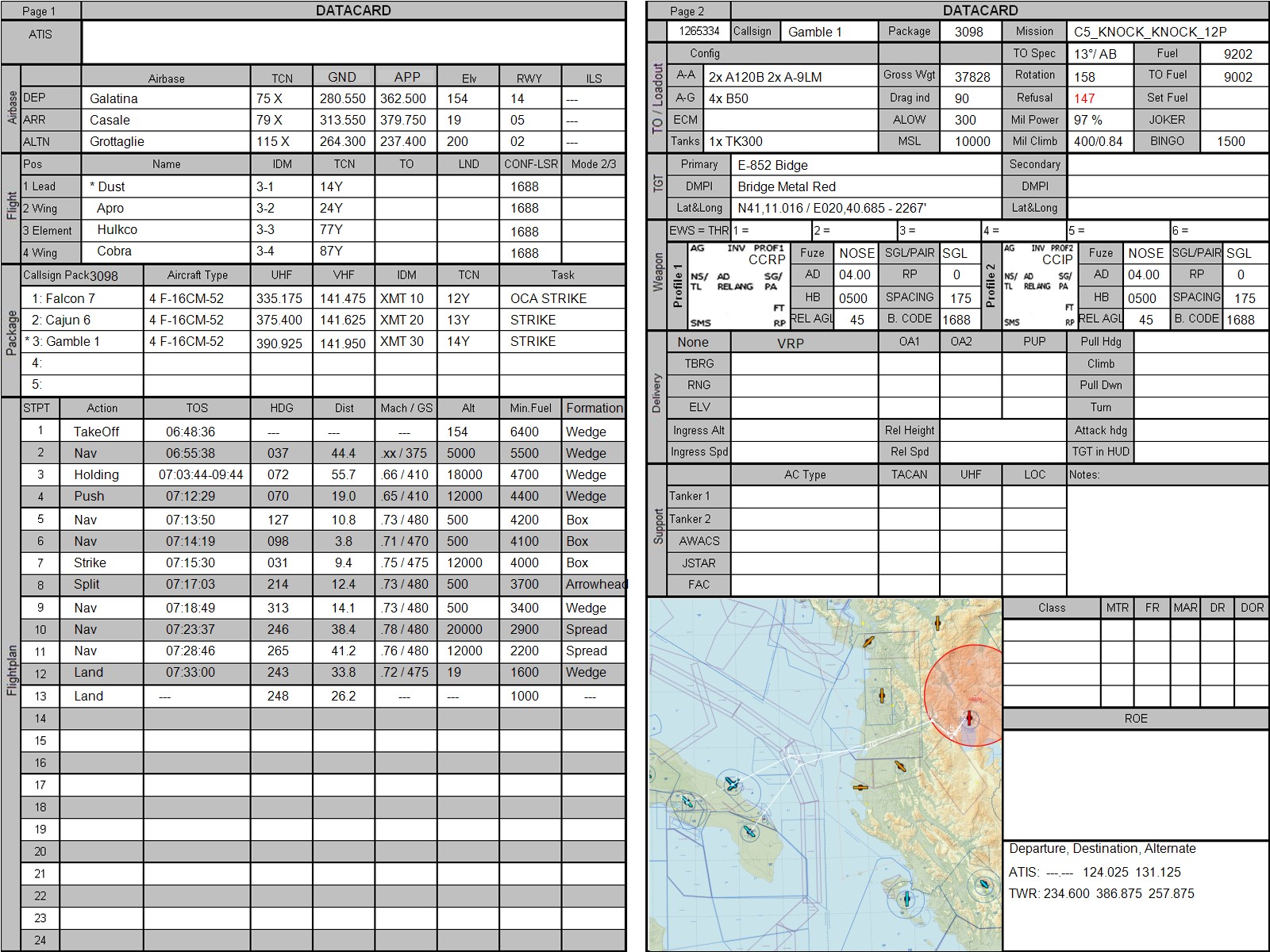Screen dimensions: 1270x952
Task: Click the red Refusal speed value 147
Action: 1084,98
